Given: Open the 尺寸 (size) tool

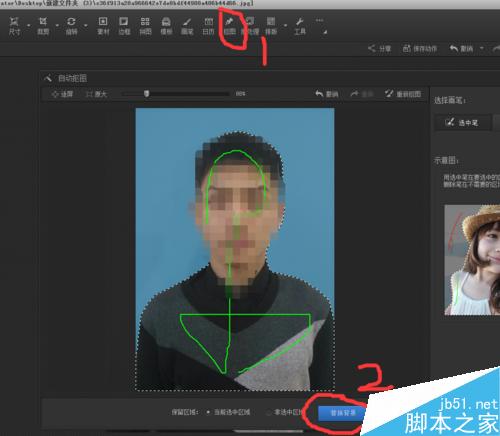Looking at the screenshot, I should pyautogui.click(x=14, y=26).
